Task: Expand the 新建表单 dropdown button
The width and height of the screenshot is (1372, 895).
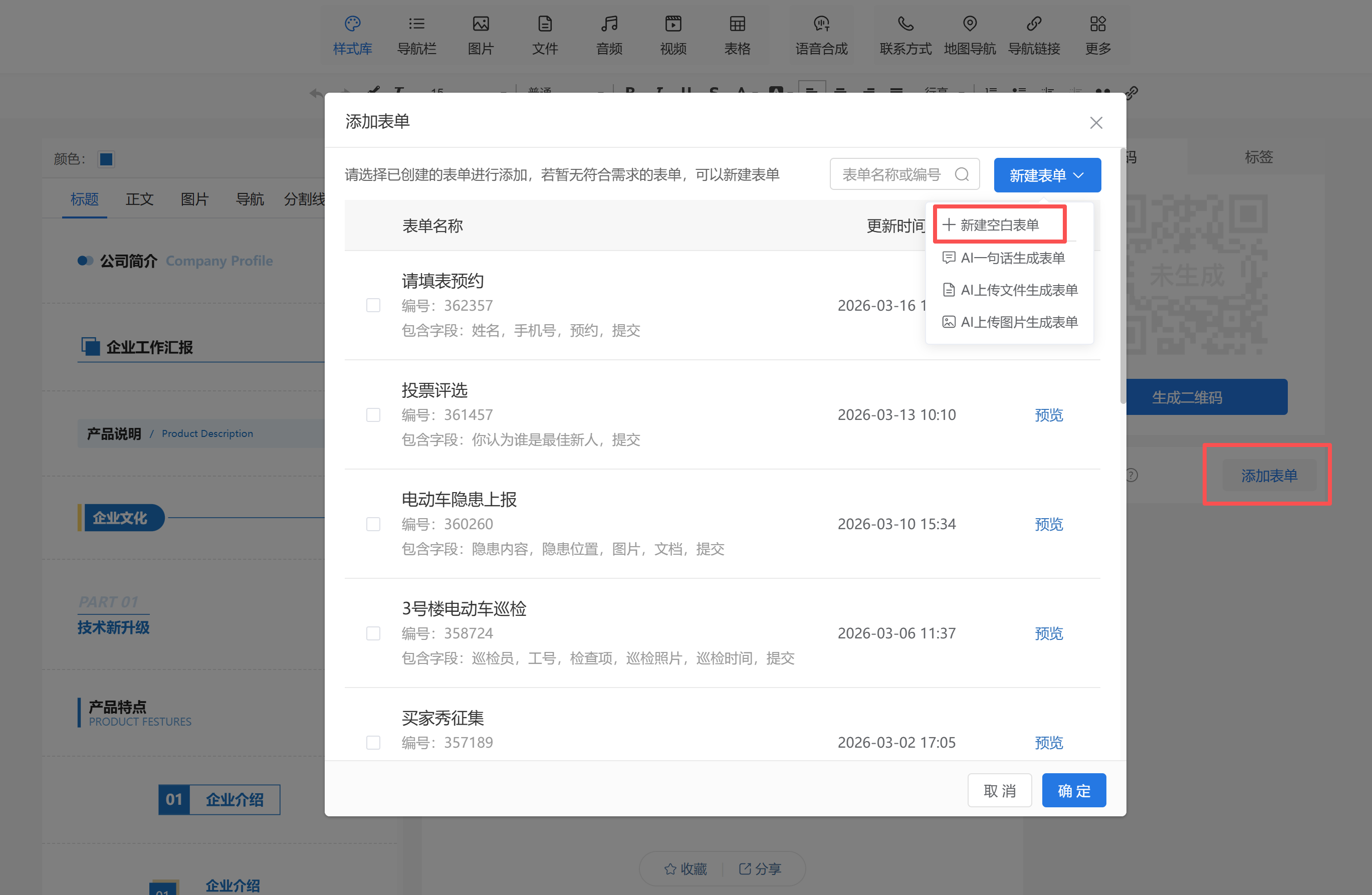Action: point(1047,175)
